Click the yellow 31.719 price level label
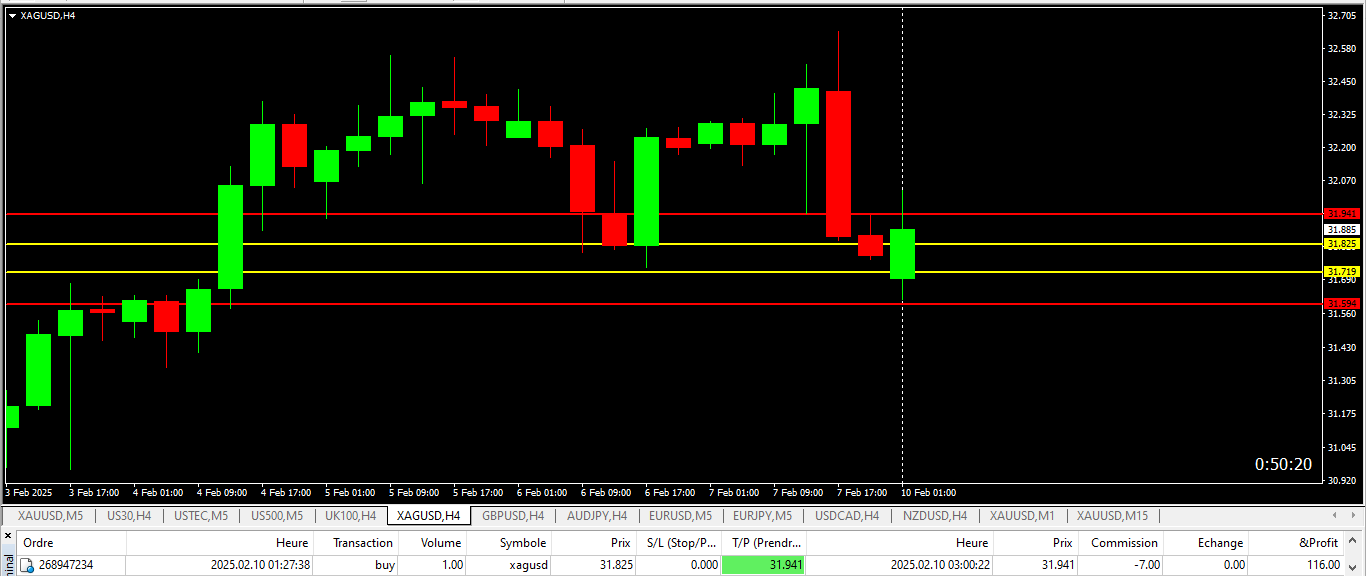This screenshot has height=576, width=1366. 1341,272
